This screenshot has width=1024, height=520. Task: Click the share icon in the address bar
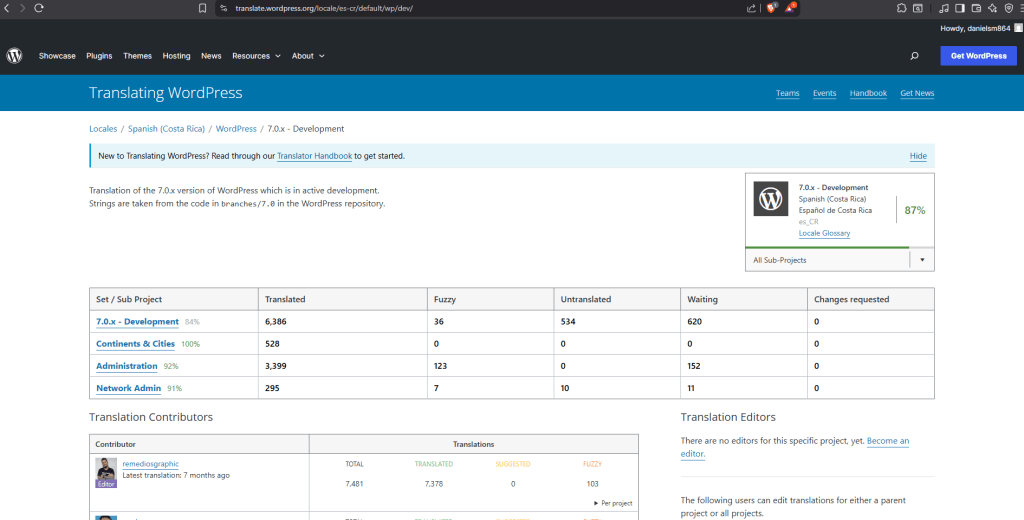[x=750, y=8]
